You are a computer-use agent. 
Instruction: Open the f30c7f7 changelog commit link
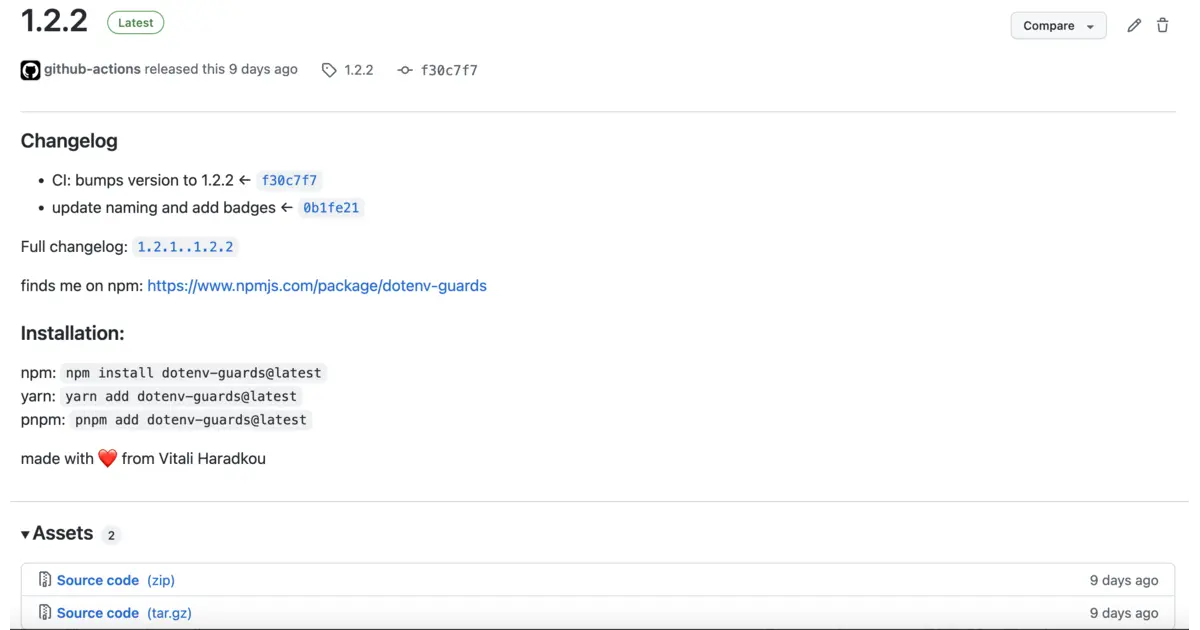click(289, 181)
